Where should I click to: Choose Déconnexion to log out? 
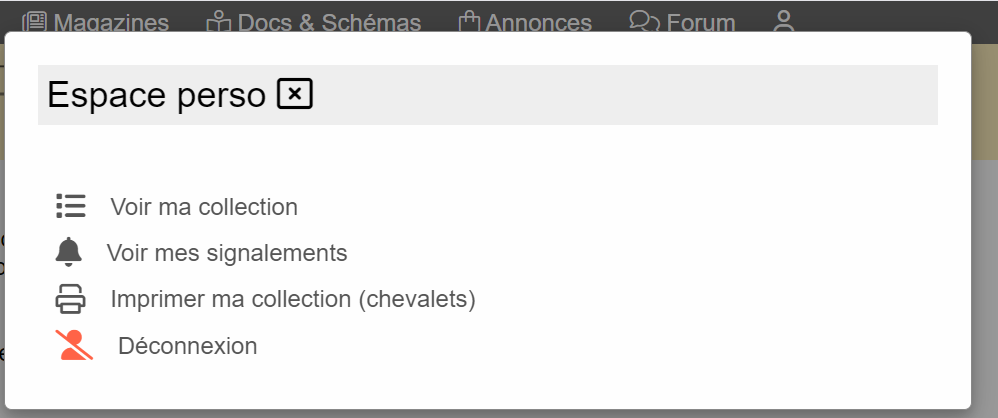[x=188, y=346]
